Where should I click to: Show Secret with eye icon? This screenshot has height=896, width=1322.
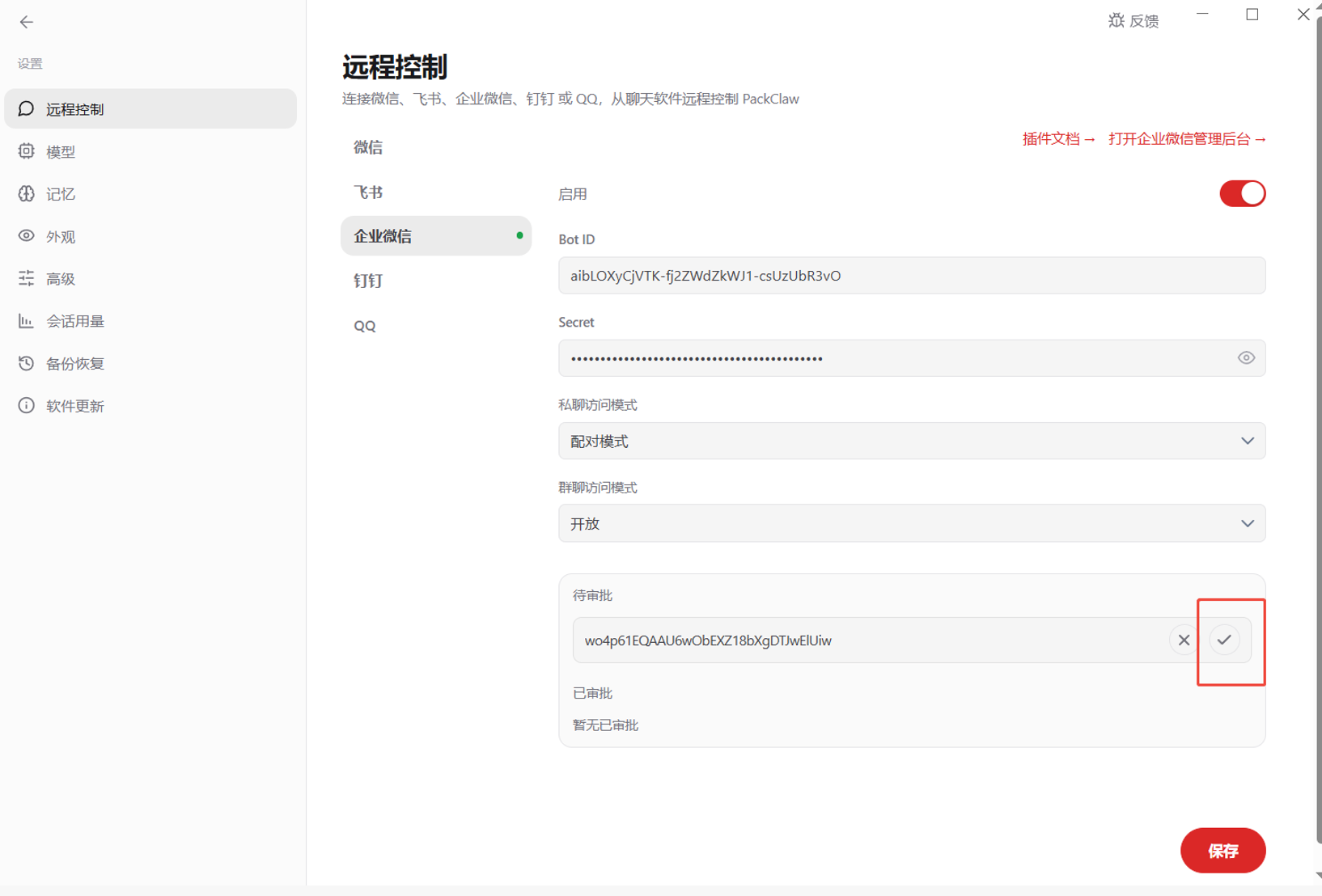click(x=1246, y=357)
